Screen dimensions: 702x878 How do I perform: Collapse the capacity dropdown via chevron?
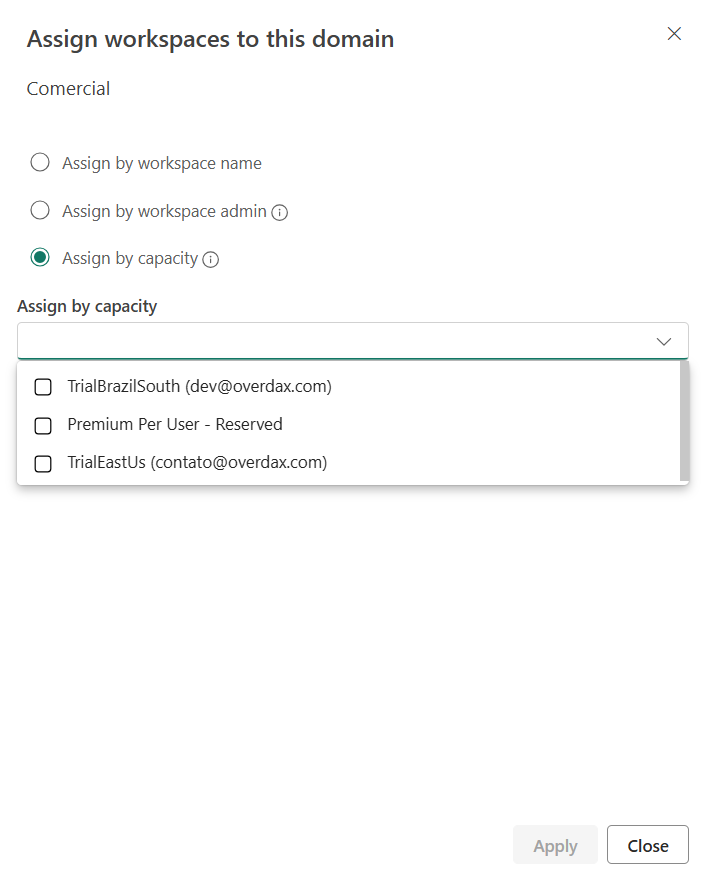[x=664, y=341]
